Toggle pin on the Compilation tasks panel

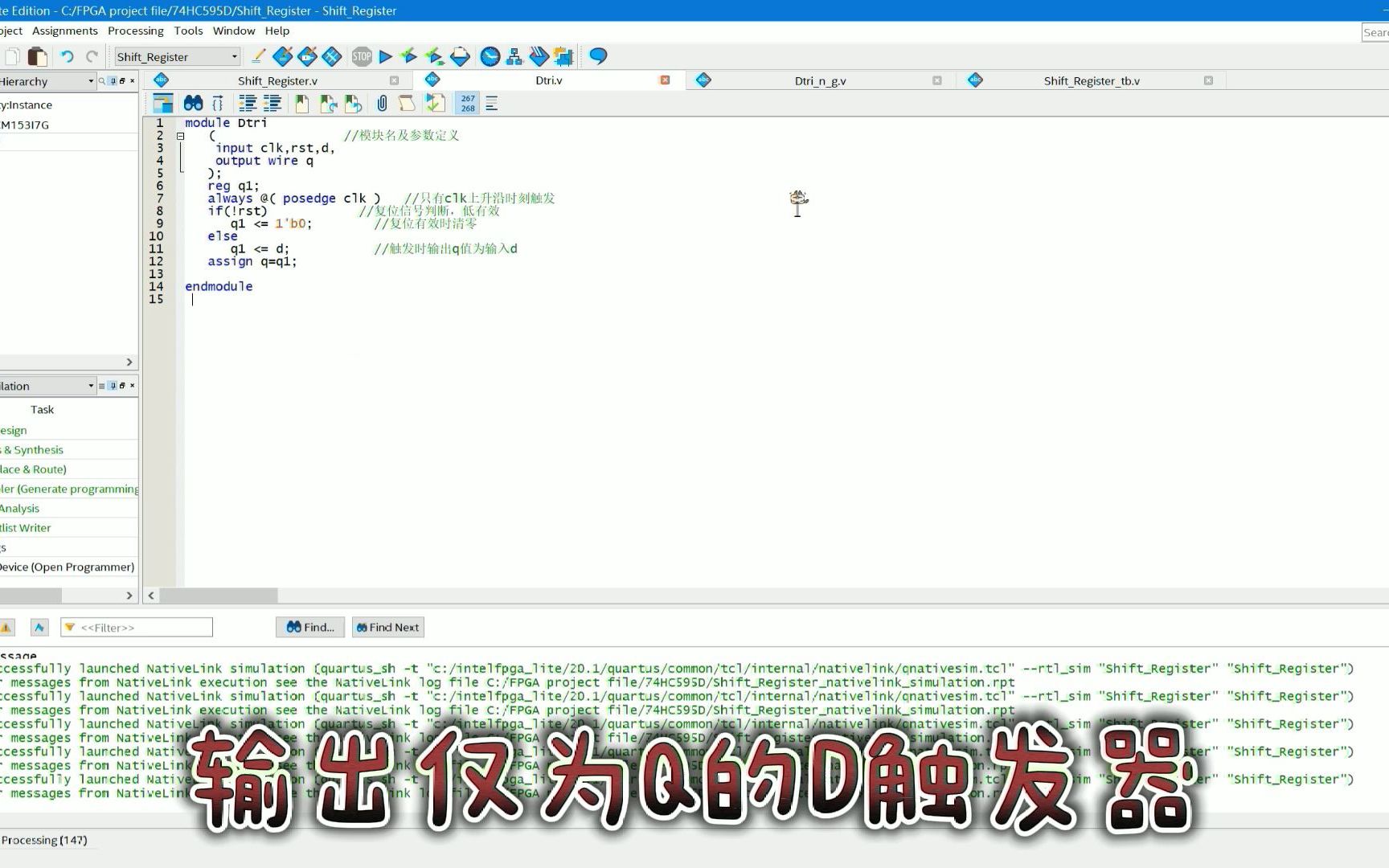tap(113, 386)
